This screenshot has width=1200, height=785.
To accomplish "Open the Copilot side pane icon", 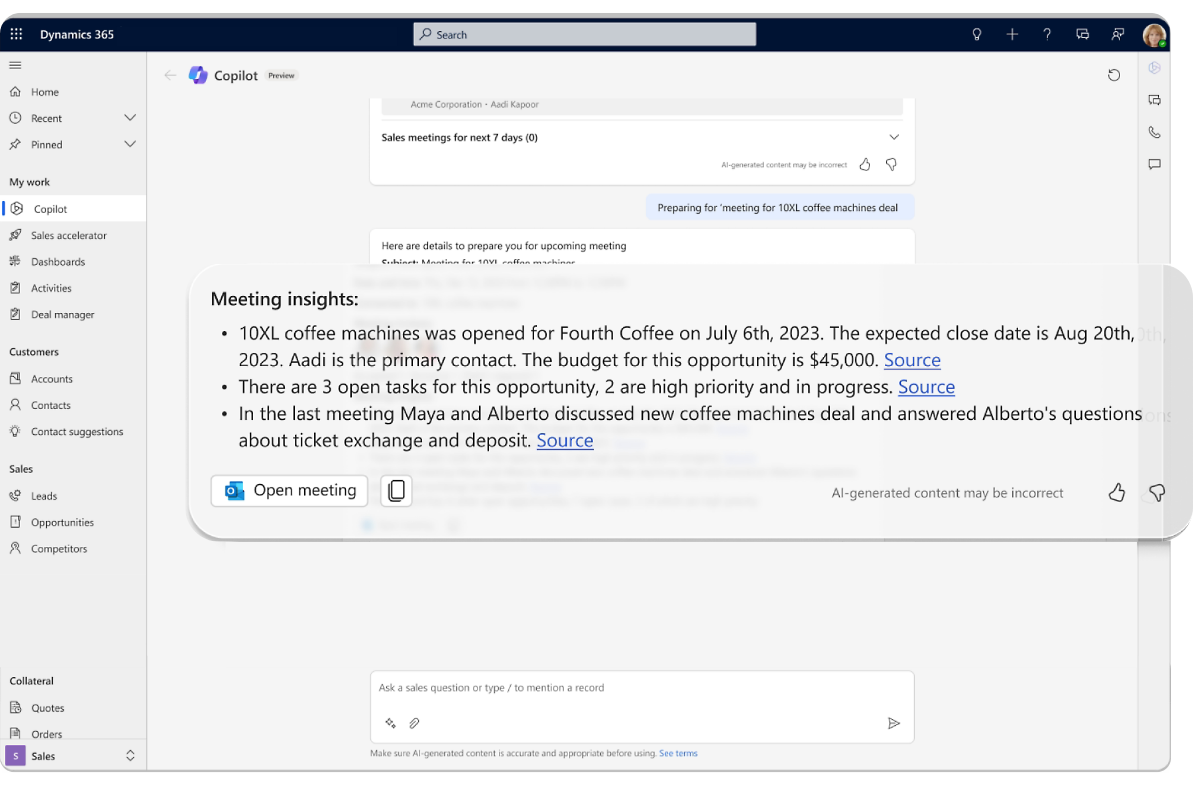I will (1154, 68).
